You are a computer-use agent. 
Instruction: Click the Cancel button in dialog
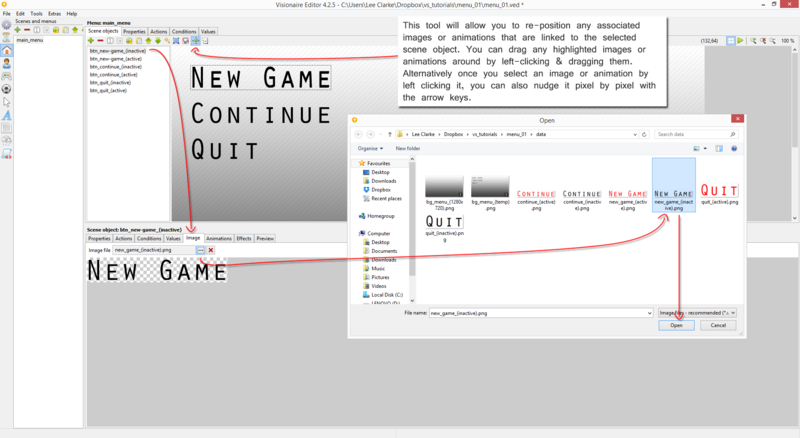pos(717,325)
